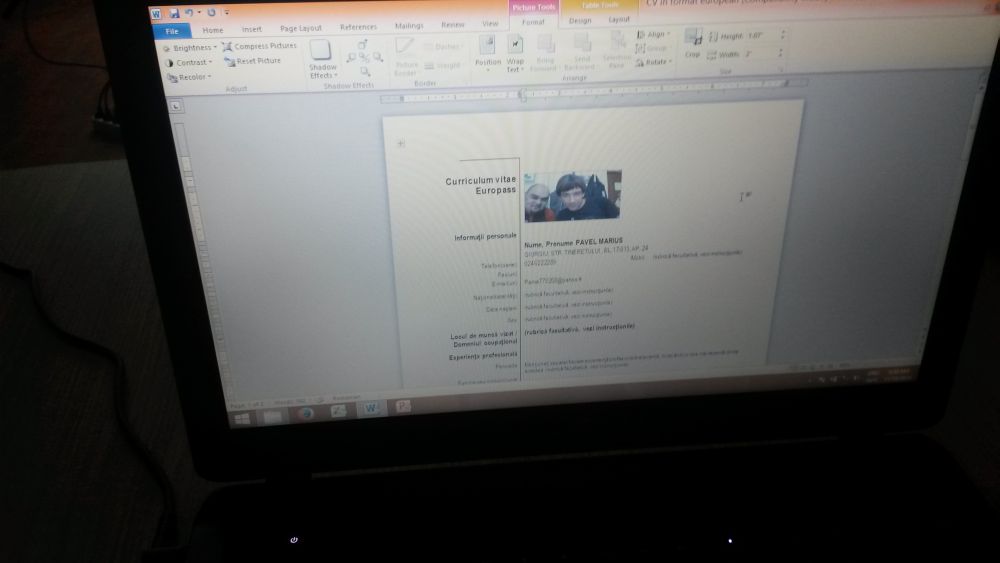Nudge shadow left
1000x563 pixels.
click(351, 58)
